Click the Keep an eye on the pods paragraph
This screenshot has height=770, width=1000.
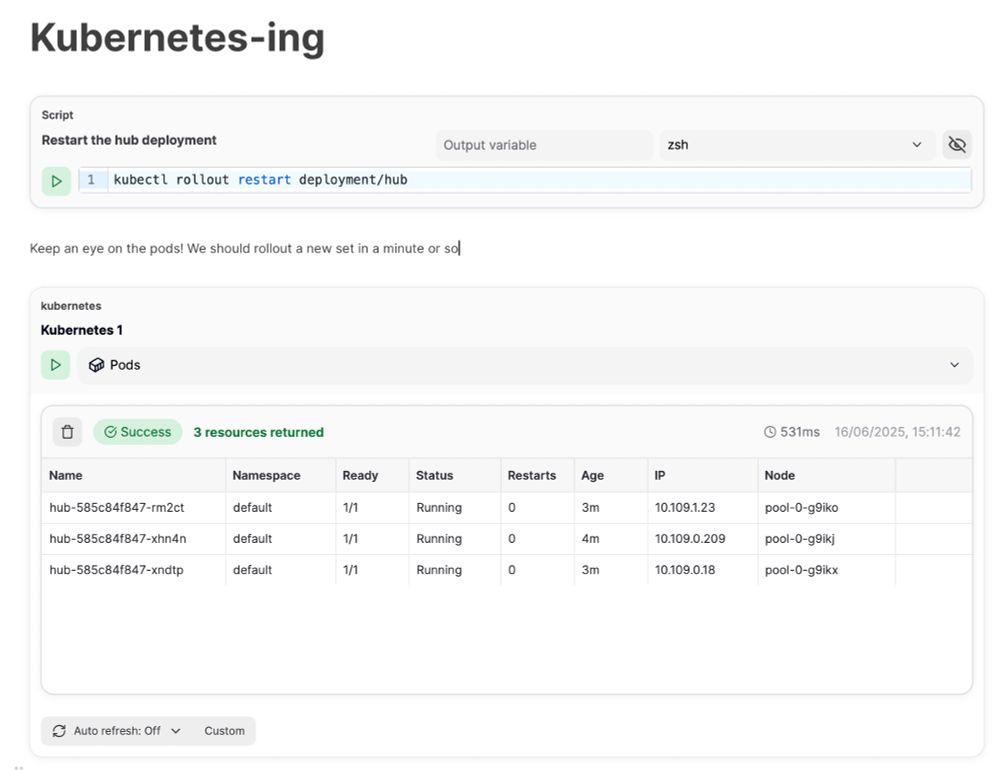(244, 248)
